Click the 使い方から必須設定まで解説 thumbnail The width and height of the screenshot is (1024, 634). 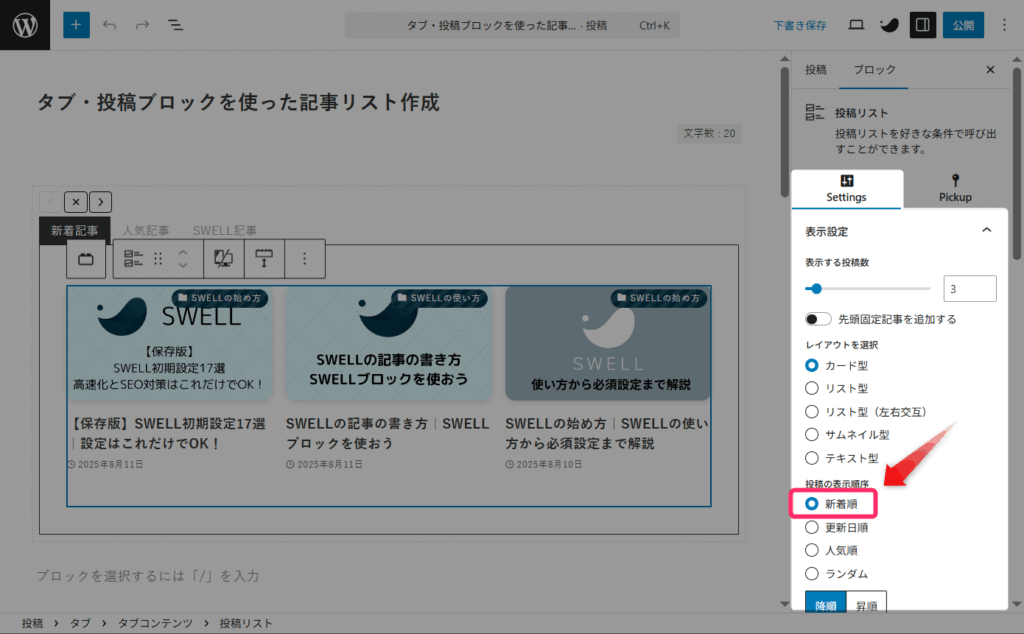[608, 343]
